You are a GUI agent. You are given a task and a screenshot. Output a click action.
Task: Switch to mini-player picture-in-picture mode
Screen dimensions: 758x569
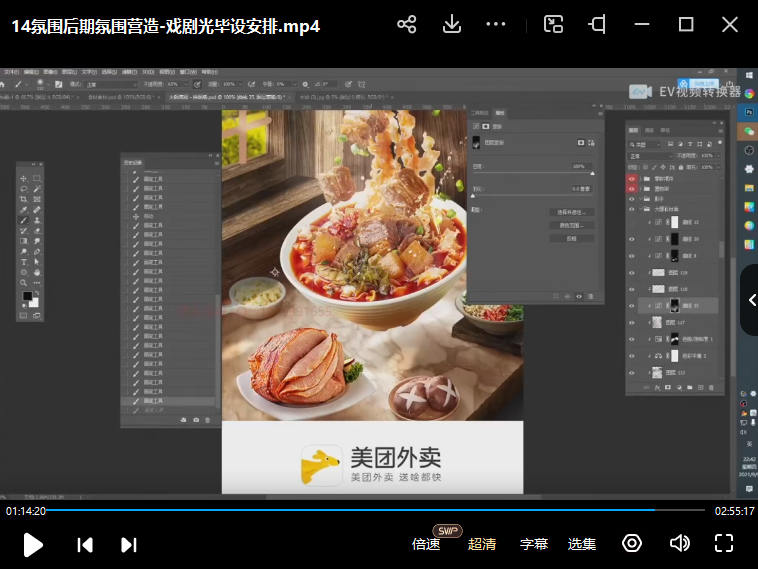(553, 25)
